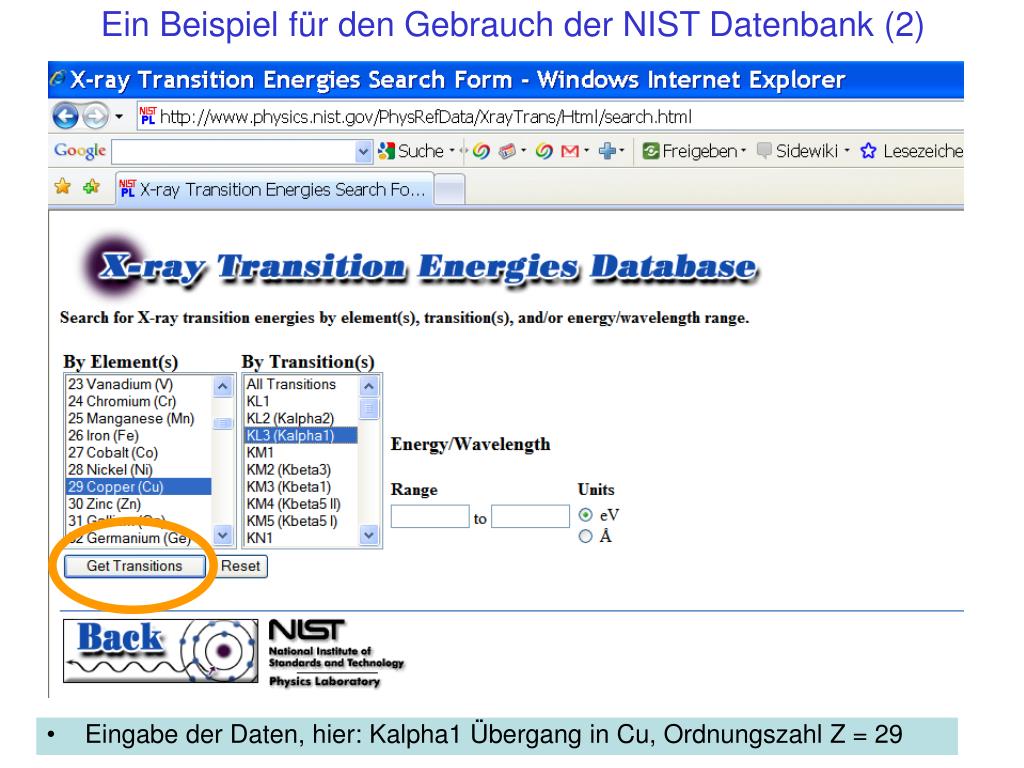Select 25 Manganese (Mn) in element list

pyautogui.click(x=138, y=418)
